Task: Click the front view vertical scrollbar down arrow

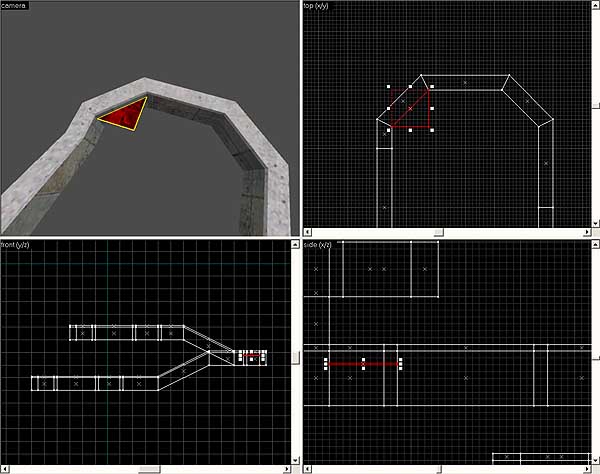Action: [295, 460]
